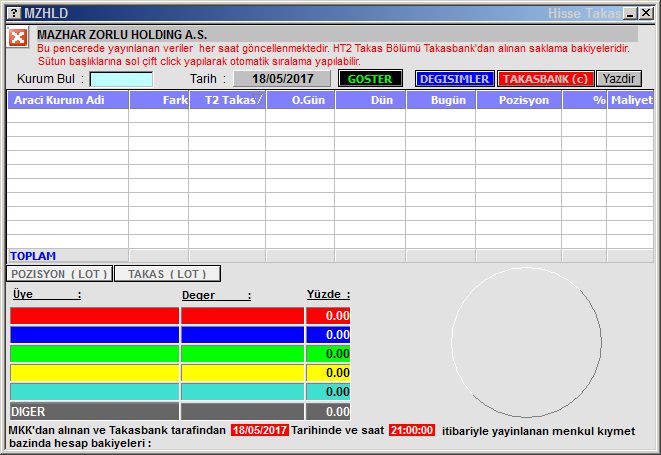
Task: Click the yellow Yüzde value 0.00
Action: tap(328, 373)
